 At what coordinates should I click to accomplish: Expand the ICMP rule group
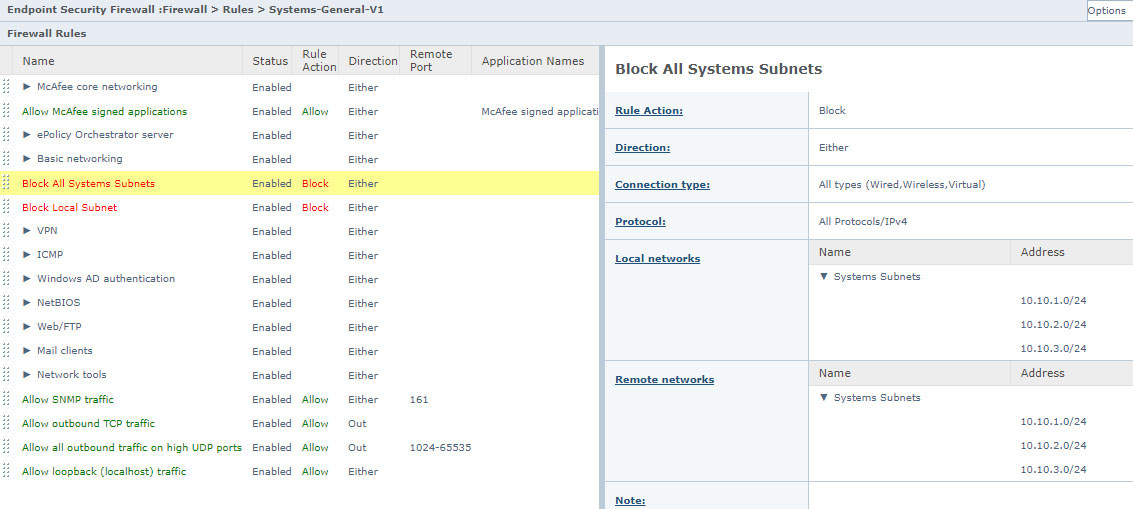point(27,254)
